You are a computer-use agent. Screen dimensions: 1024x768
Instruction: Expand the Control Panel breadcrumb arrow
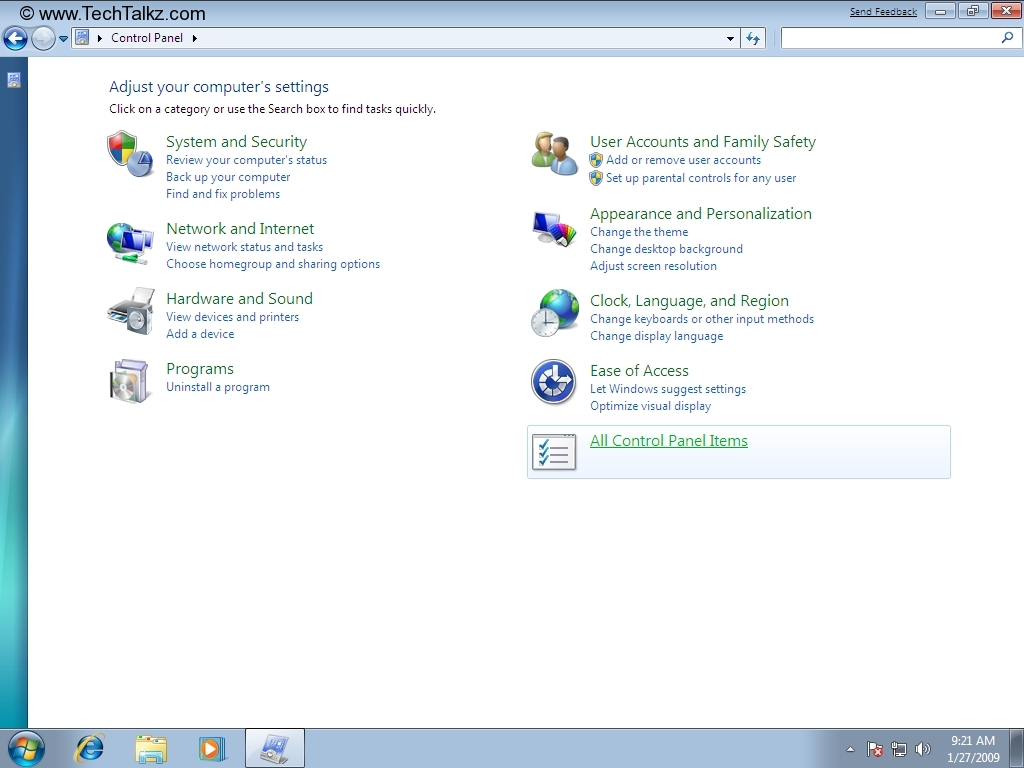coord(194,38)
